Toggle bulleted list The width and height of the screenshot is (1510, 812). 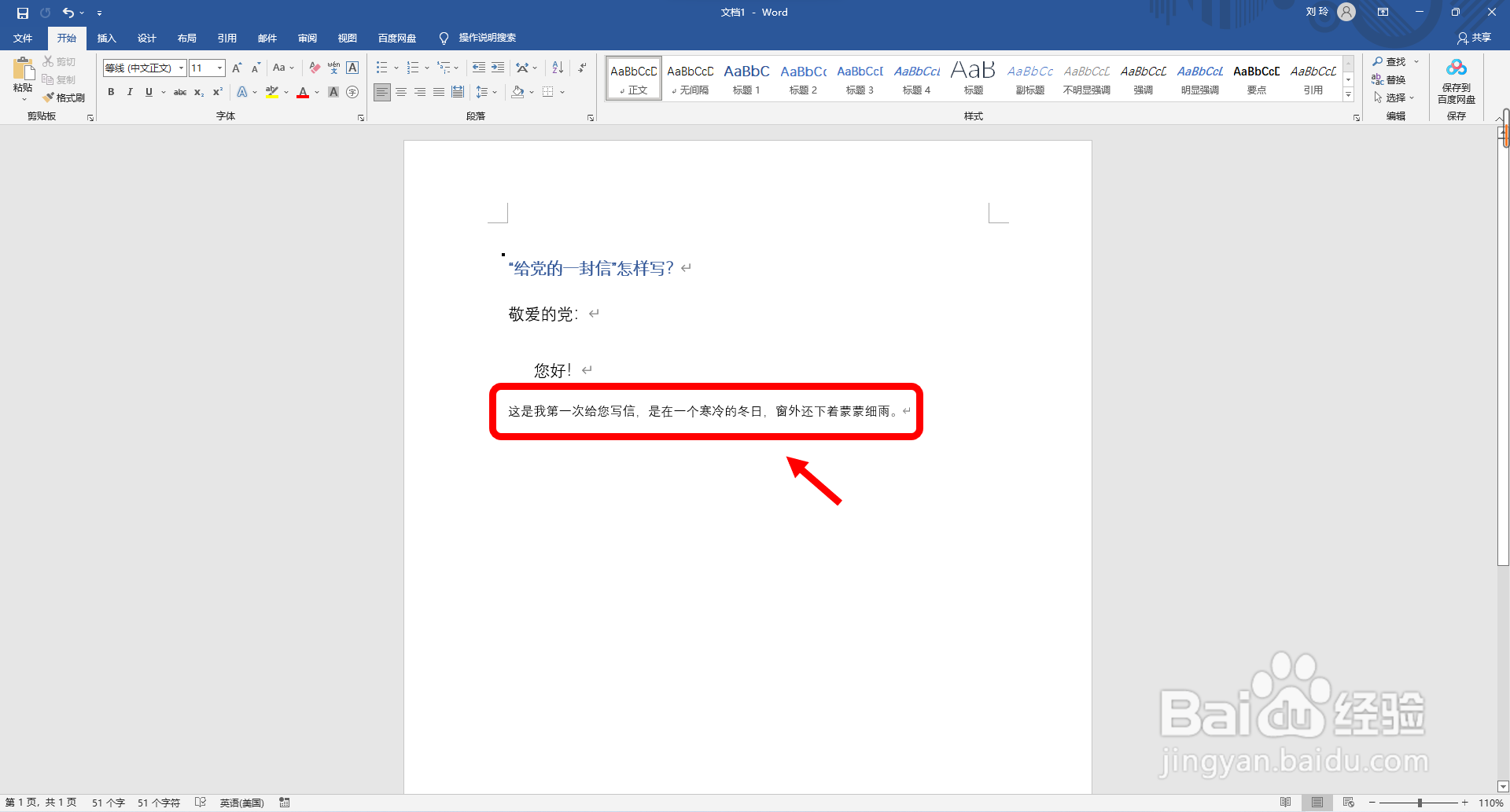tap(381, 68)
